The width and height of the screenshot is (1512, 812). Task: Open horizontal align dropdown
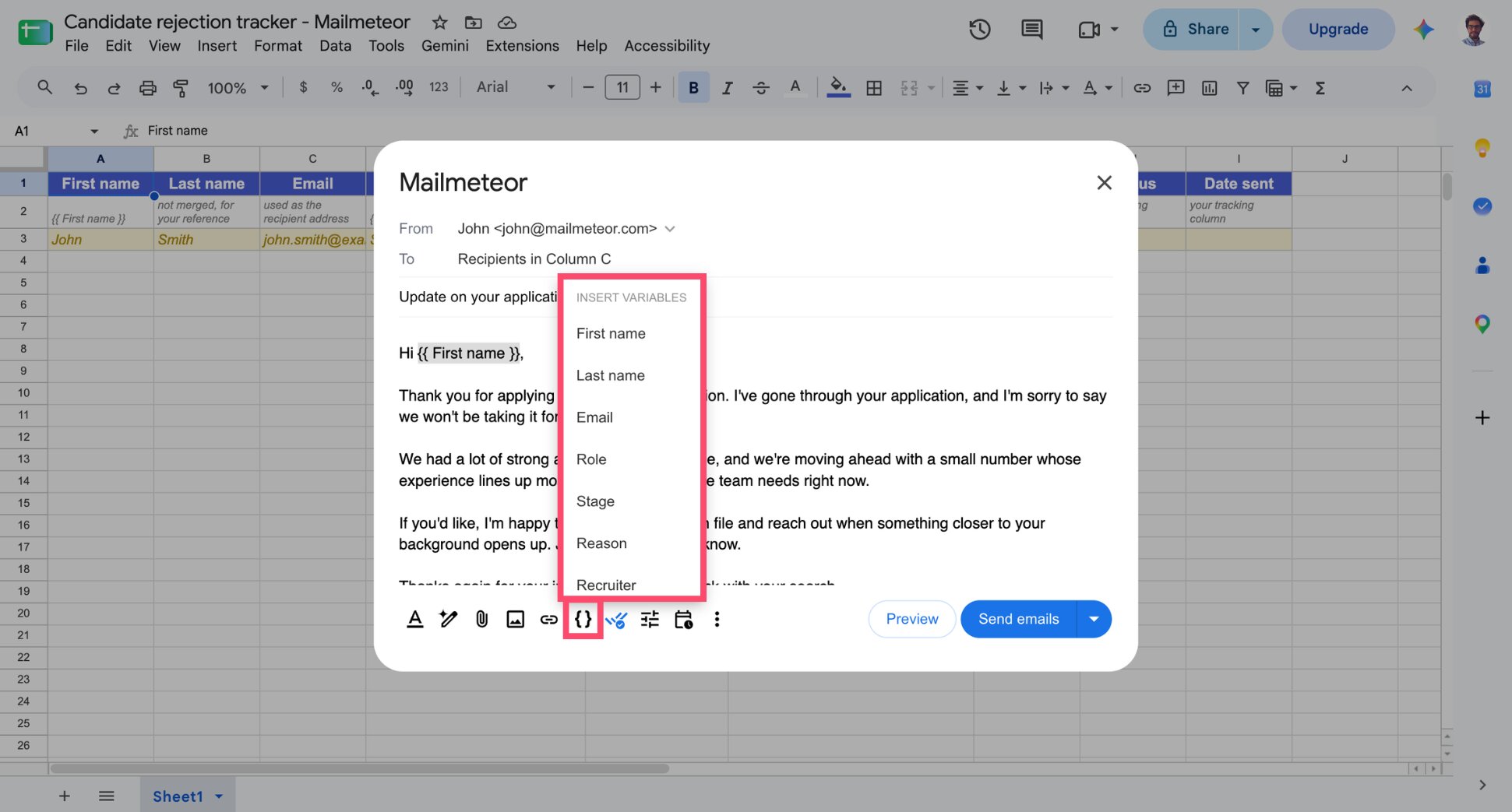[x=967, y=88]
